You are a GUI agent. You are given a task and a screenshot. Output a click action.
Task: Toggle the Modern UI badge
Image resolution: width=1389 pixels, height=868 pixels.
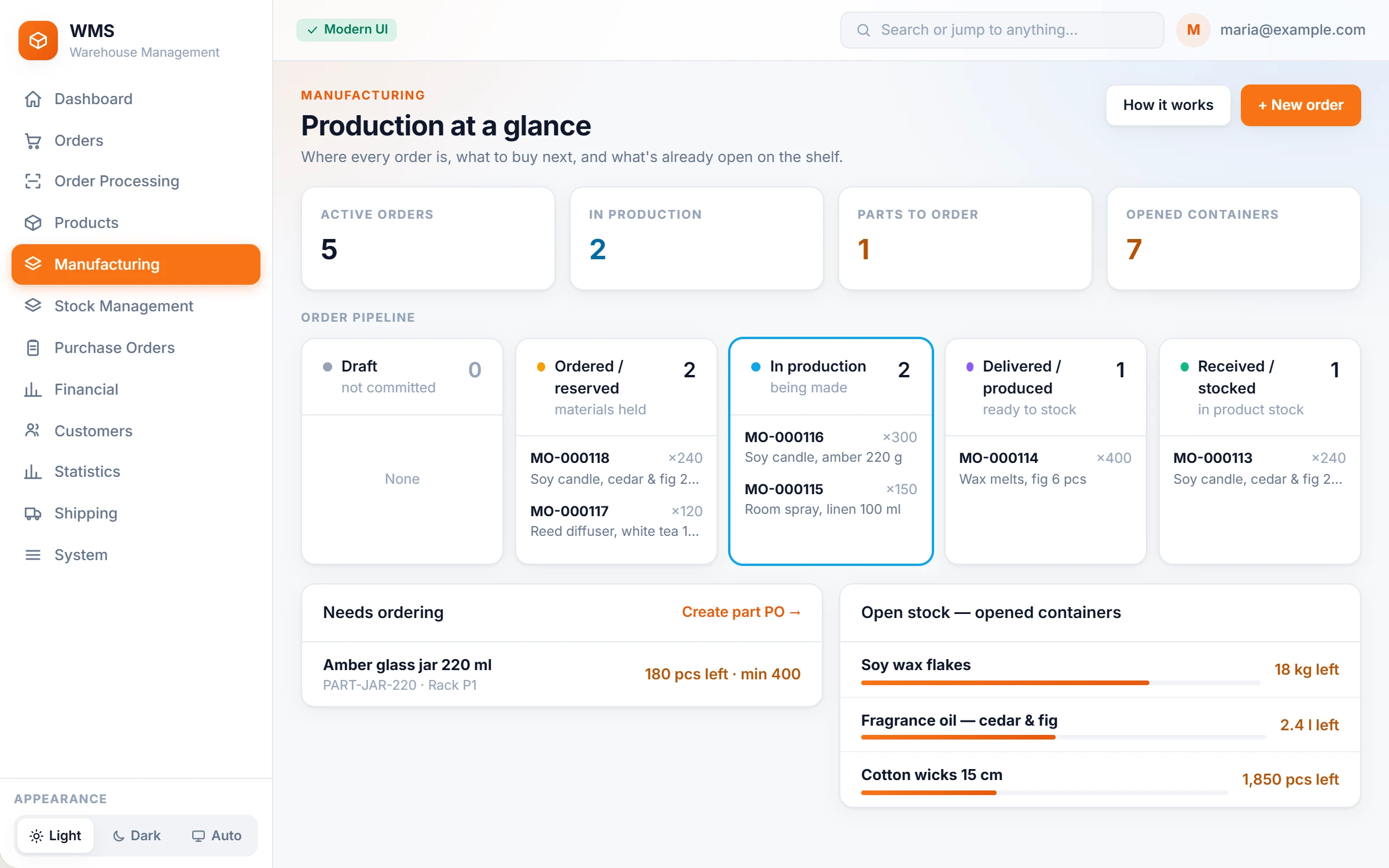tap(347, 30)
